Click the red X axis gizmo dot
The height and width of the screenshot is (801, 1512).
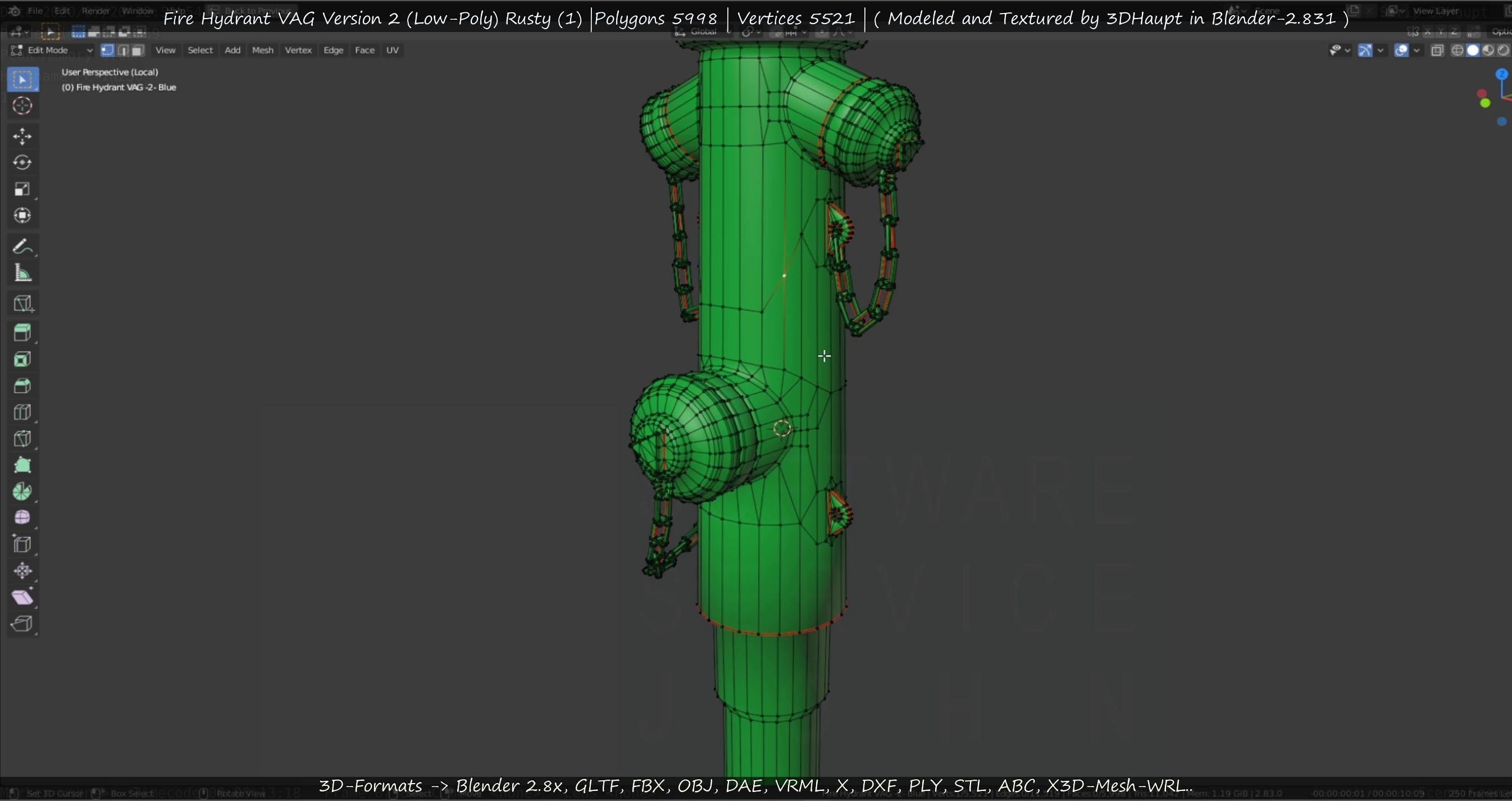click(1482, 94)
